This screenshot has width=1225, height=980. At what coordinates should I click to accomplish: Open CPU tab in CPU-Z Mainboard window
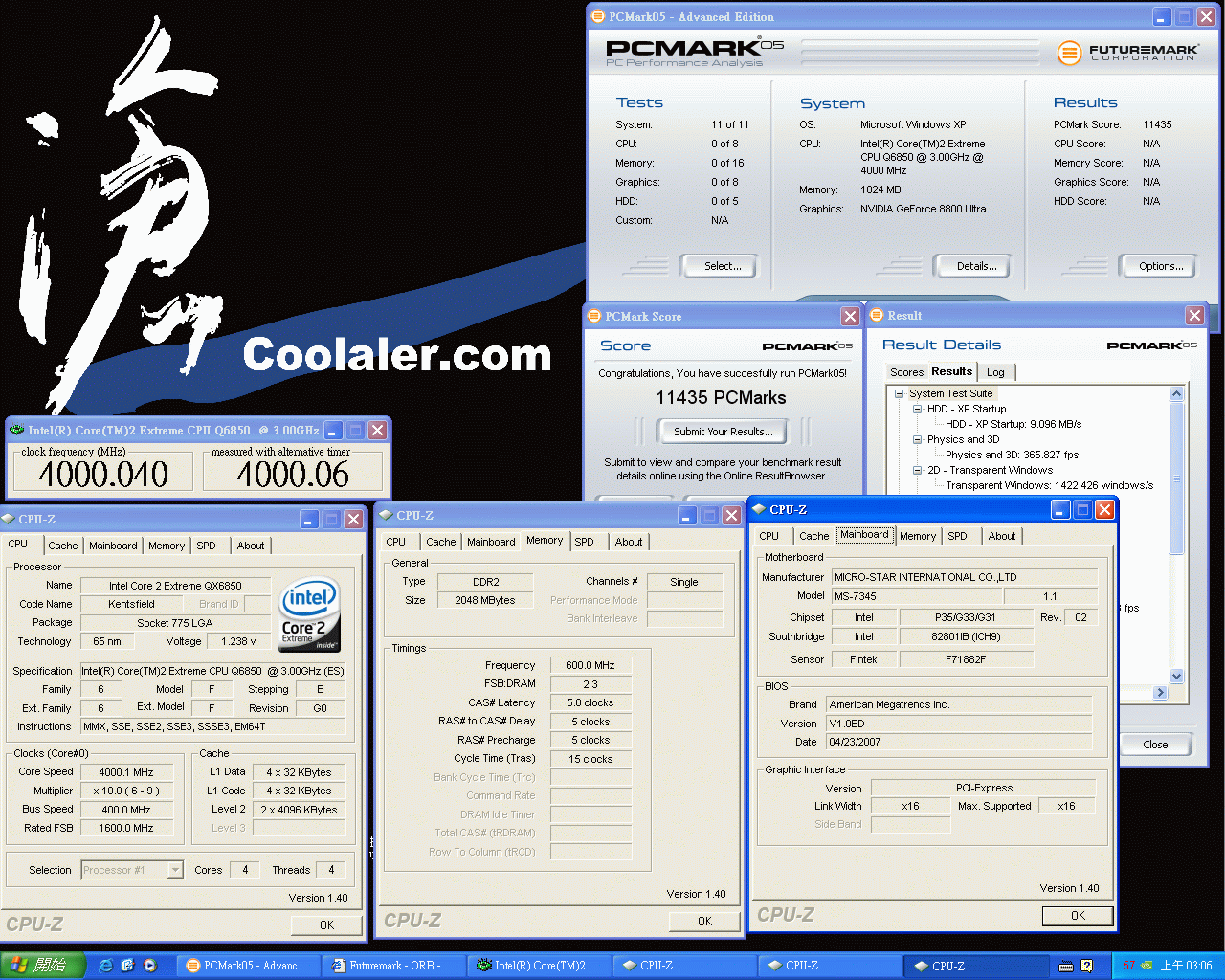pyautogui.click(x=769, y=536)
